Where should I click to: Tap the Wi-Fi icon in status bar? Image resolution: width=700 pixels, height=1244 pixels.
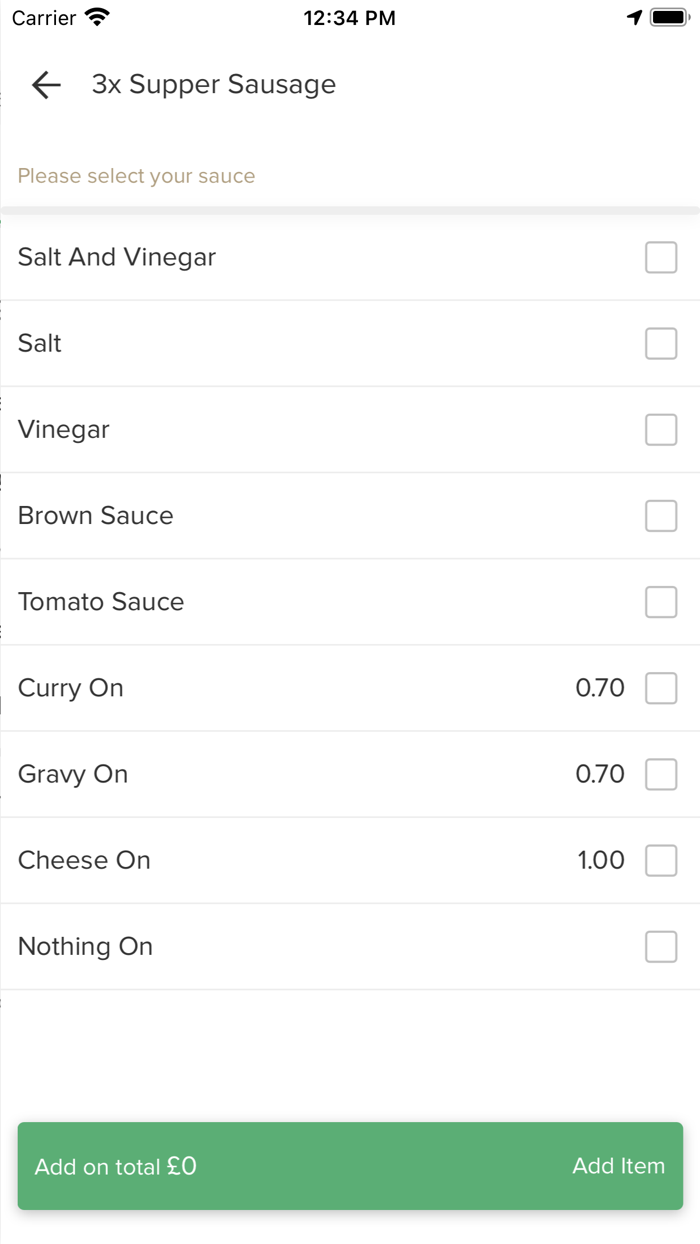click(98, 17)
